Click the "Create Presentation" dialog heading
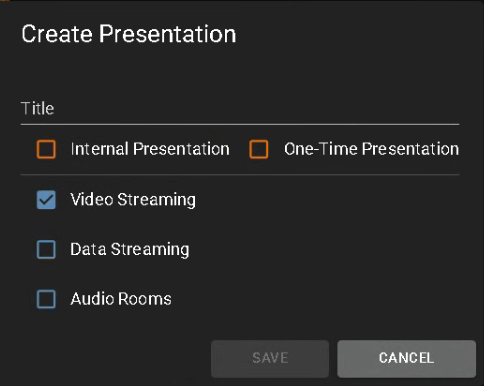Screen dimensions: 484x386 pos(129,34)
